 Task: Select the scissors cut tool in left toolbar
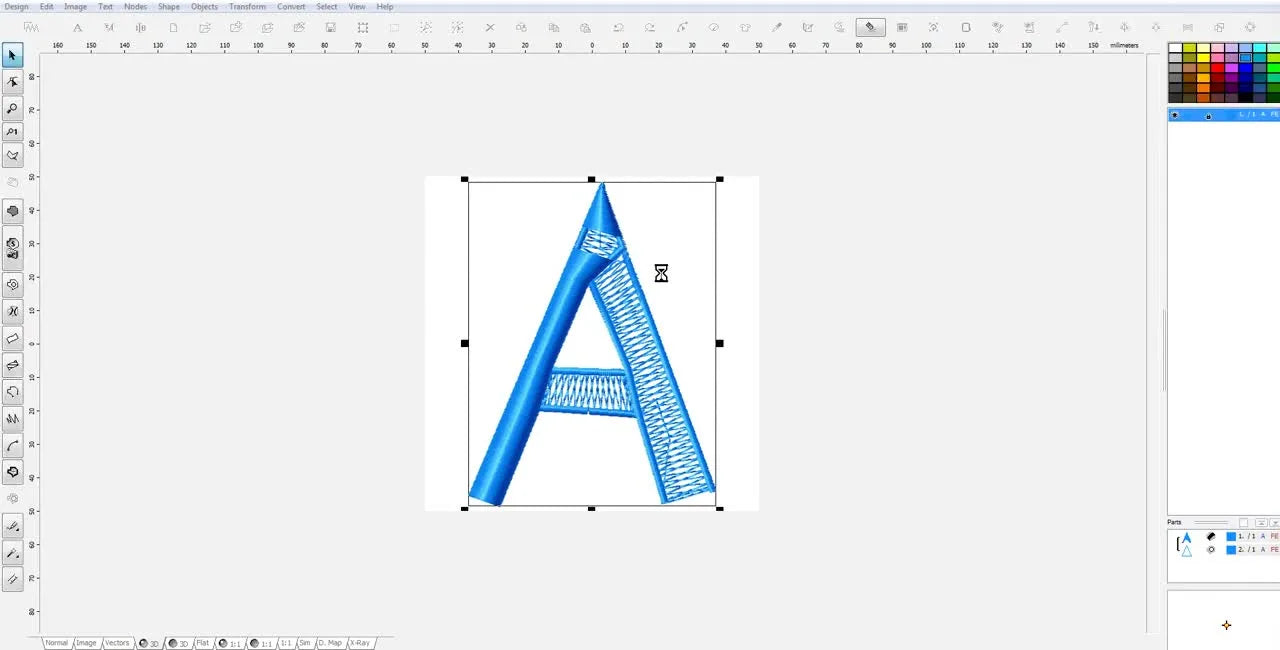coord(13,311)
